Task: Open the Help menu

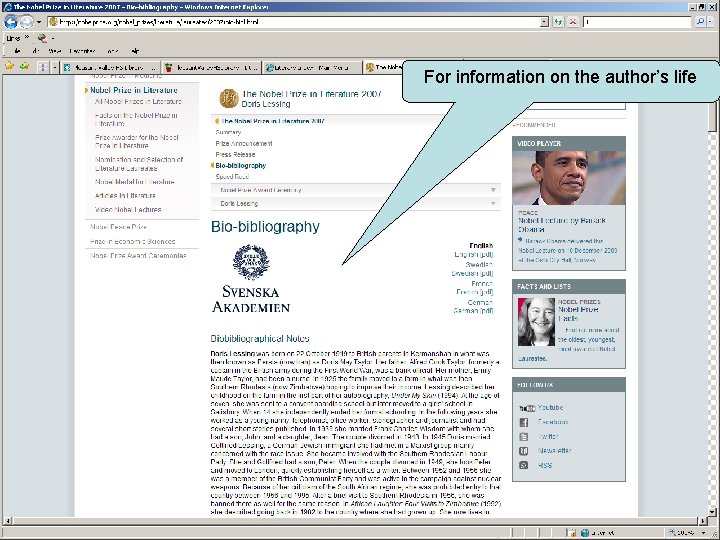Action: tap(135, 51)
